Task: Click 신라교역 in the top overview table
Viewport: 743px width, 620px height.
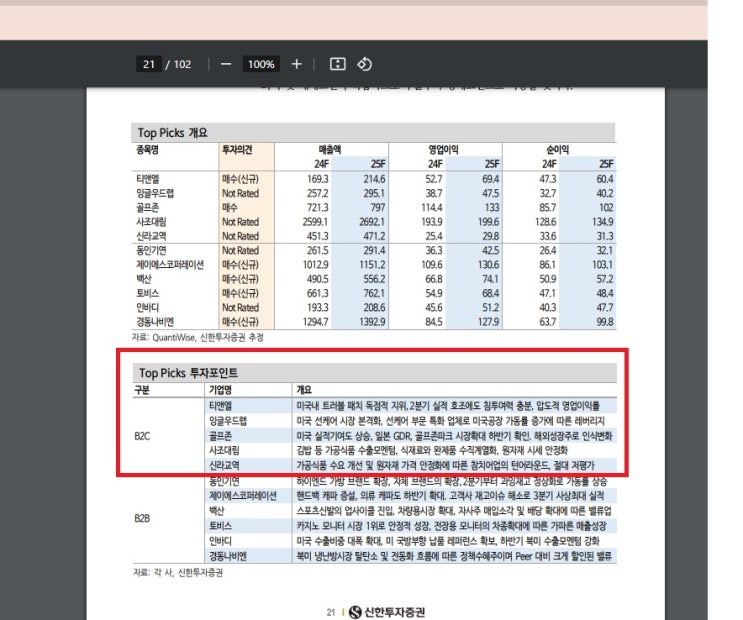Action: point(151,236)
